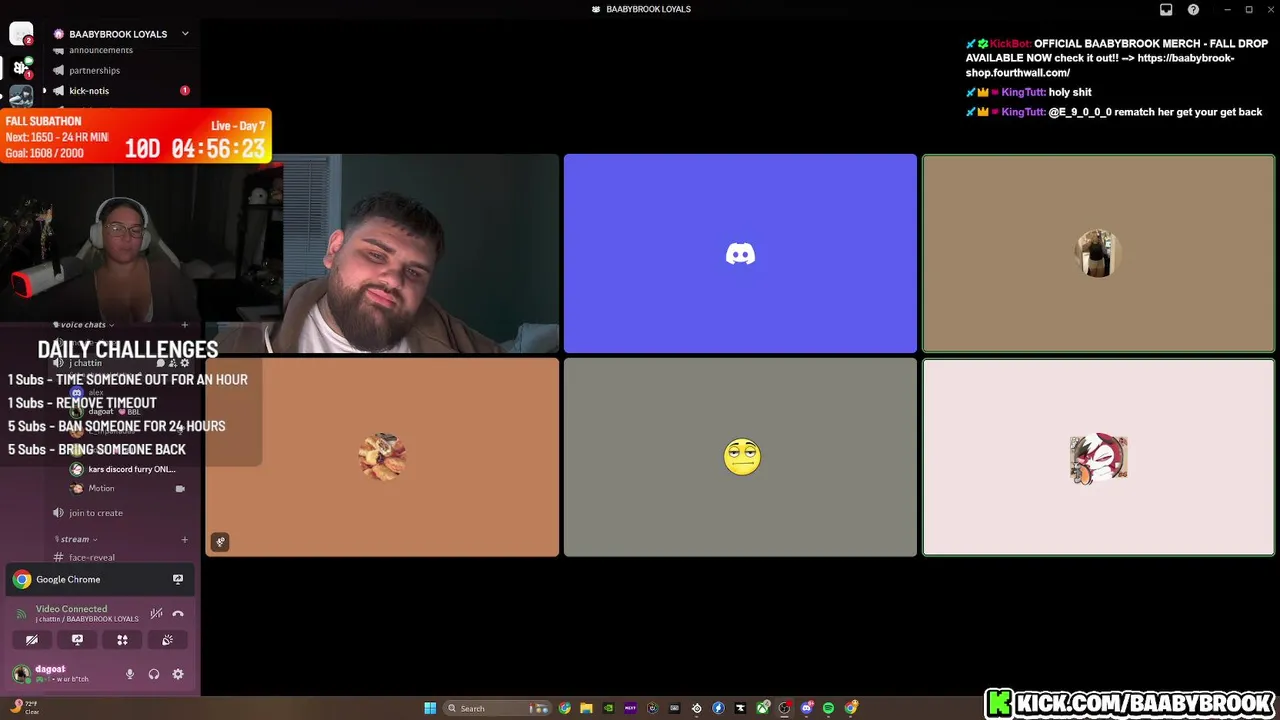Select the tan participant tile with photo avatar
Viewport: 1280px width, 720px height.
[x=1098, y=253]
